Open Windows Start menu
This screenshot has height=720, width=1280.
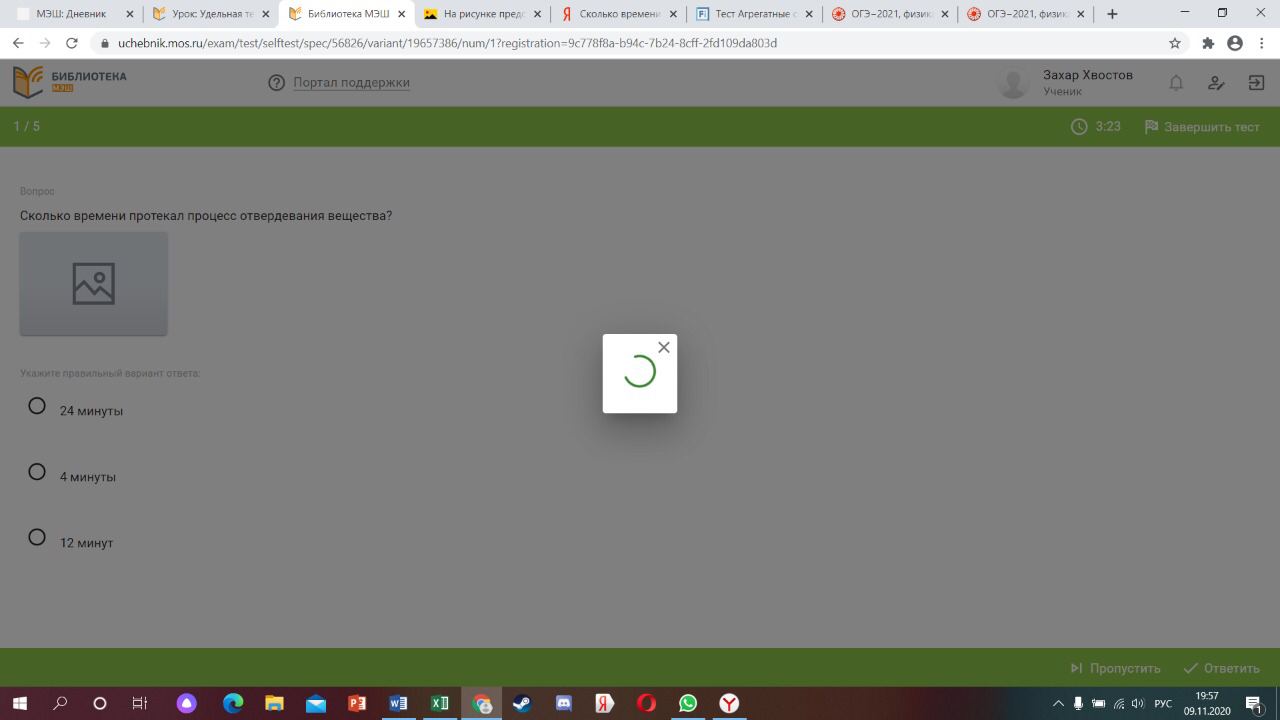[x=19, y=703]
